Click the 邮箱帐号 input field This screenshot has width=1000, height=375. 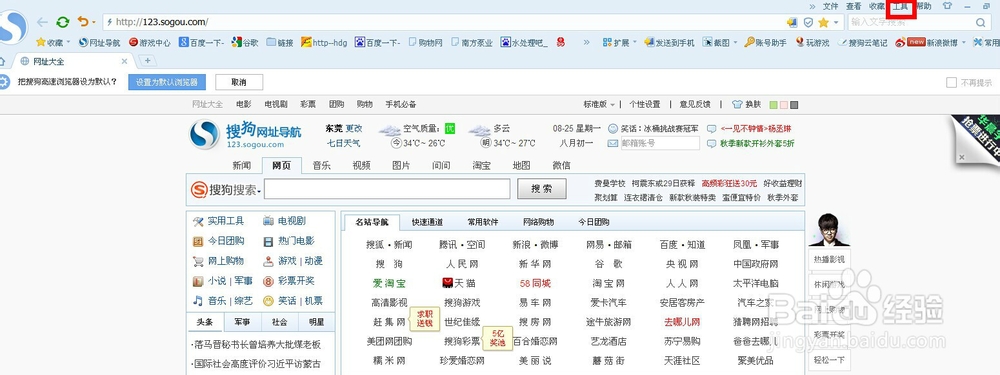pos(659,143)
